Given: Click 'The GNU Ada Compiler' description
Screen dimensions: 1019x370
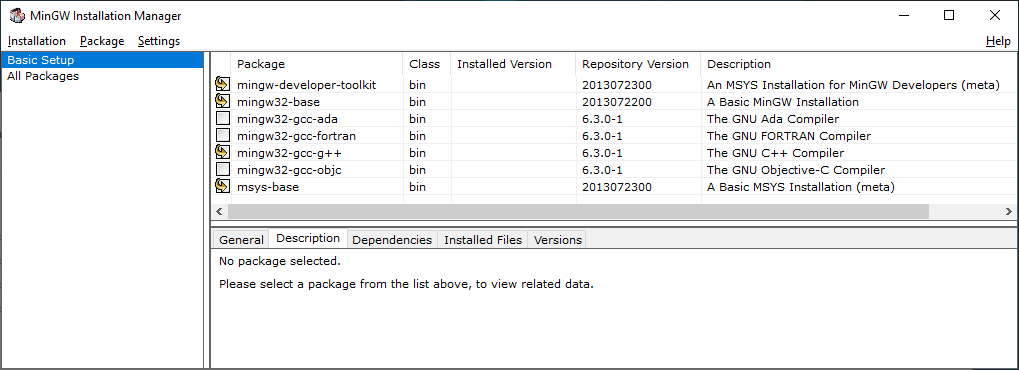Looking at the screenshot, I should [x=773, y=119].
